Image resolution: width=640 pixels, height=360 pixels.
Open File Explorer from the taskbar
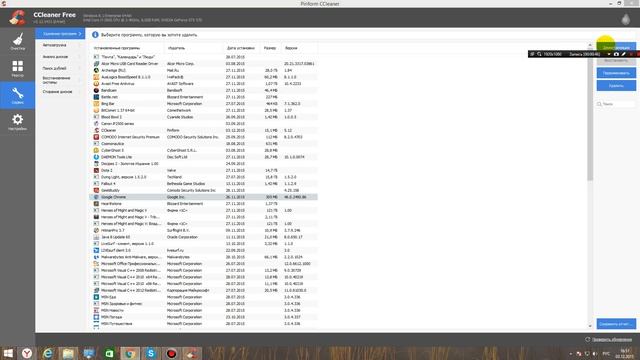(x=69, y=353)
